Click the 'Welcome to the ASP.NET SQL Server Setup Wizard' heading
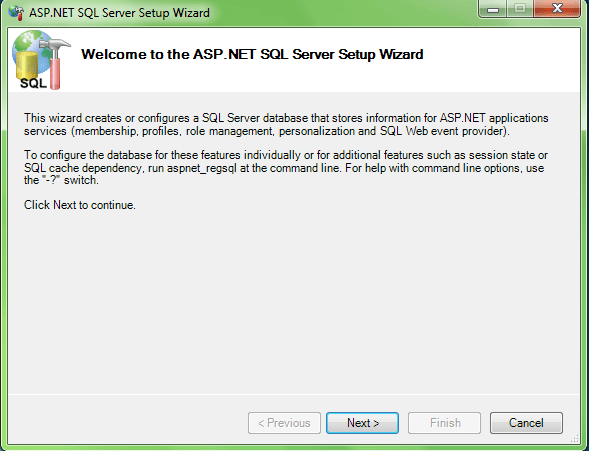 [x=252, y=54]
